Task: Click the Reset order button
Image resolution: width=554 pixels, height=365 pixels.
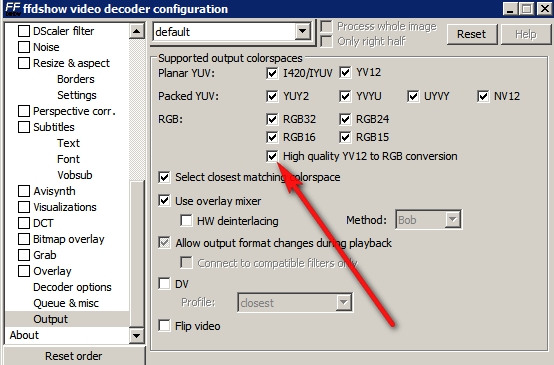Action: coord(74,356)
